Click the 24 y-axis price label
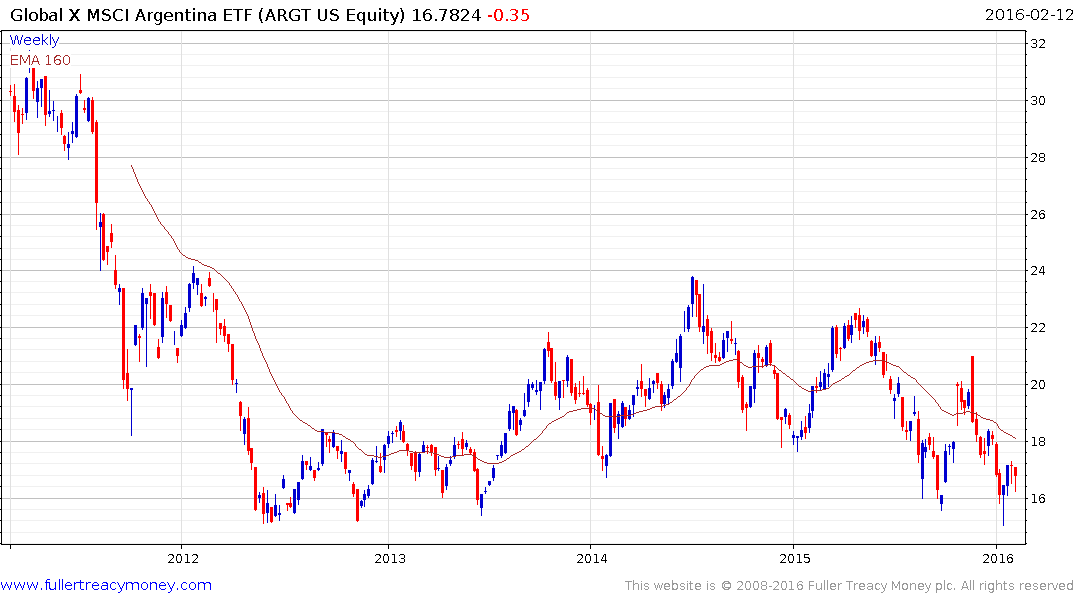The image size is (1075, 600). pyautogui.click(x=1038, y=271)
